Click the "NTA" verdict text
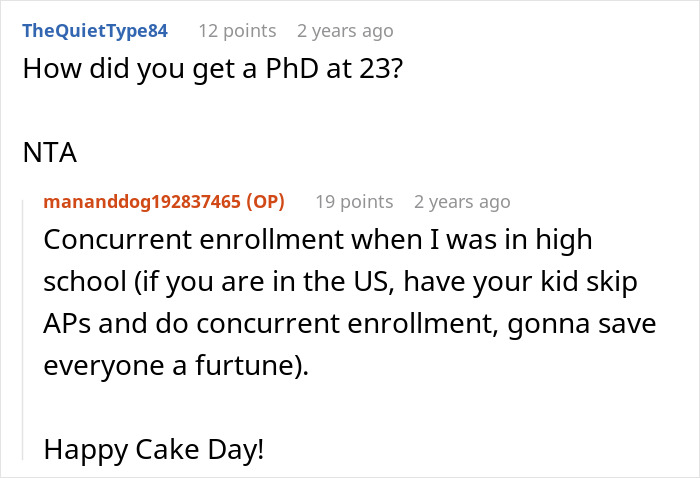 [49, 153]
